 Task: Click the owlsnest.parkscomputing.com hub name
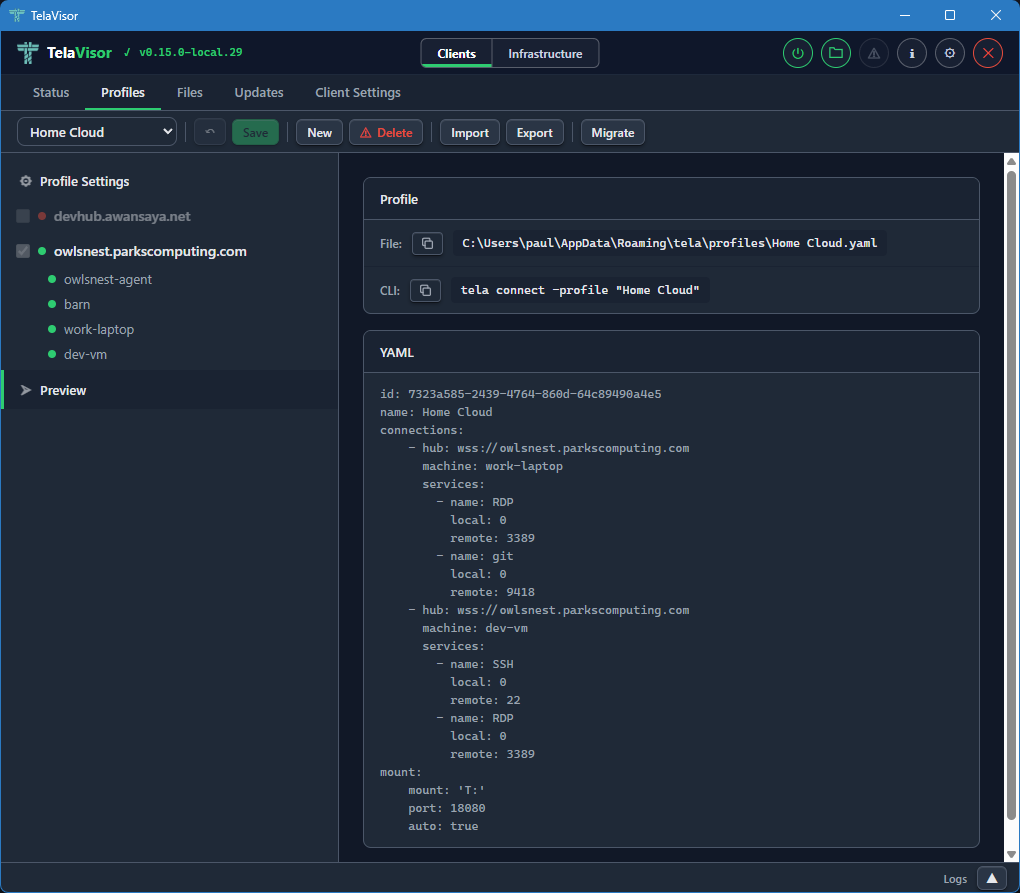[150, 251]
